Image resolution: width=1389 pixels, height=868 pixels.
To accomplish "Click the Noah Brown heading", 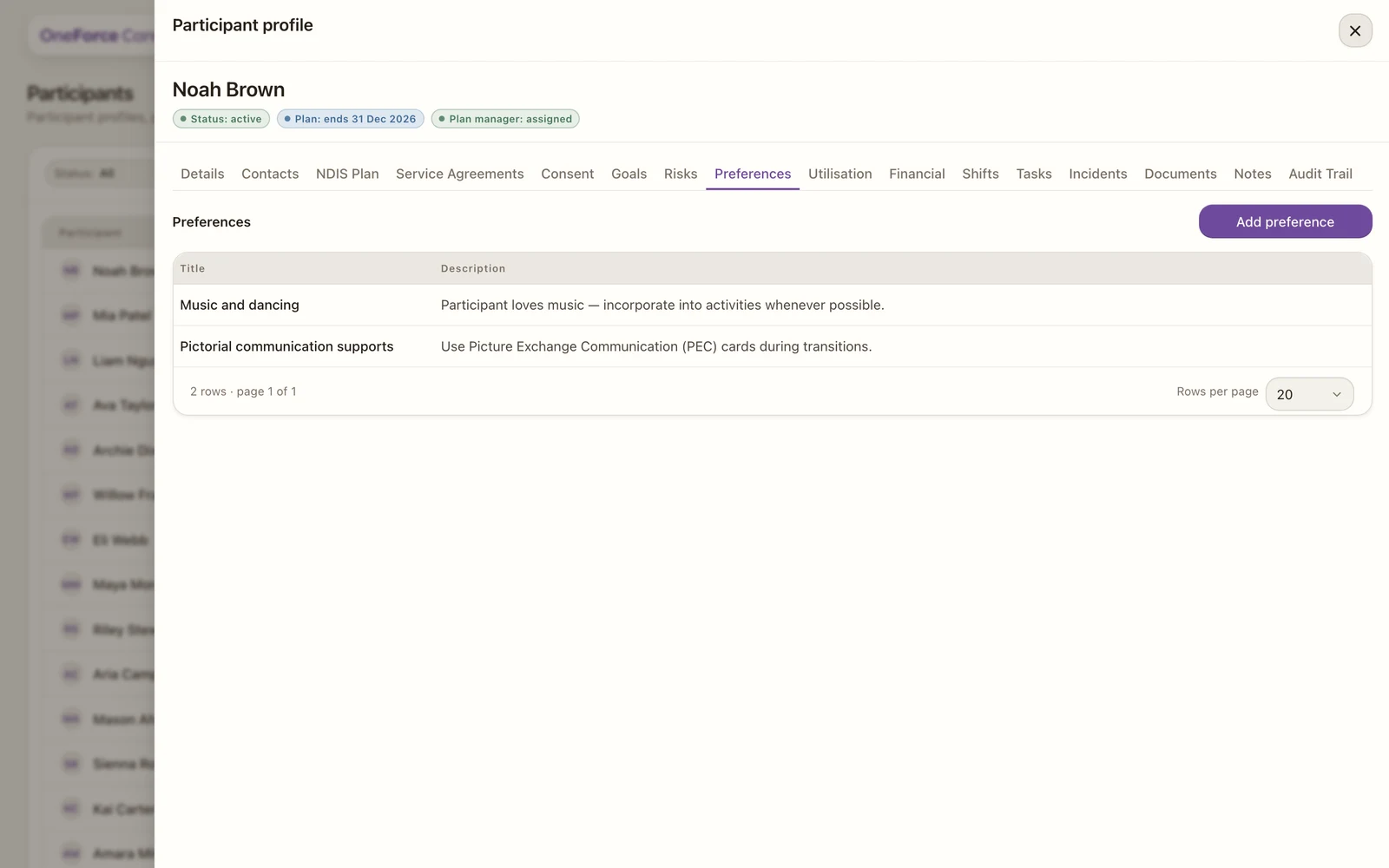I will 228,89.
